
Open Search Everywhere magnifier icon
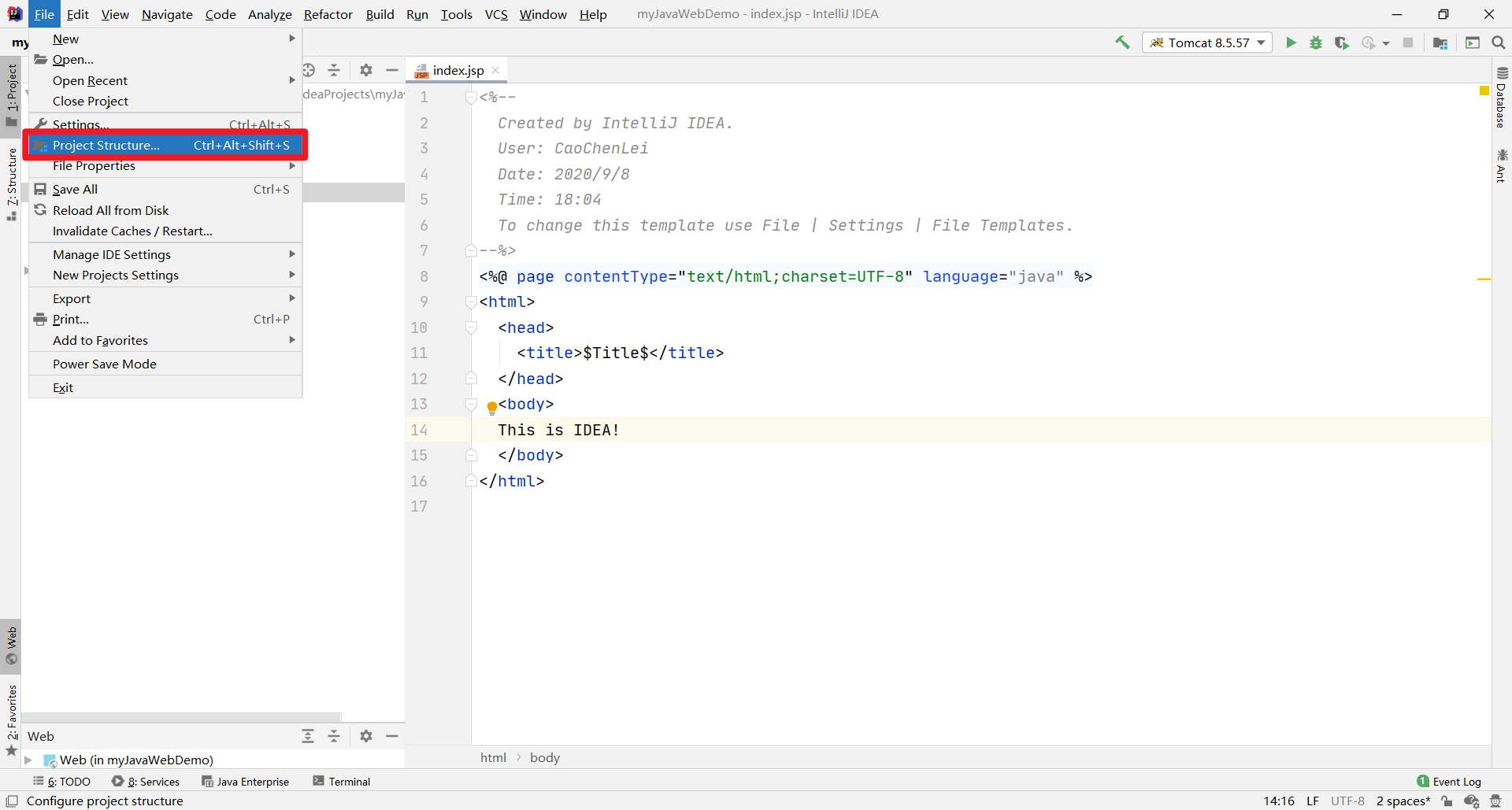tap(1499, 43)
